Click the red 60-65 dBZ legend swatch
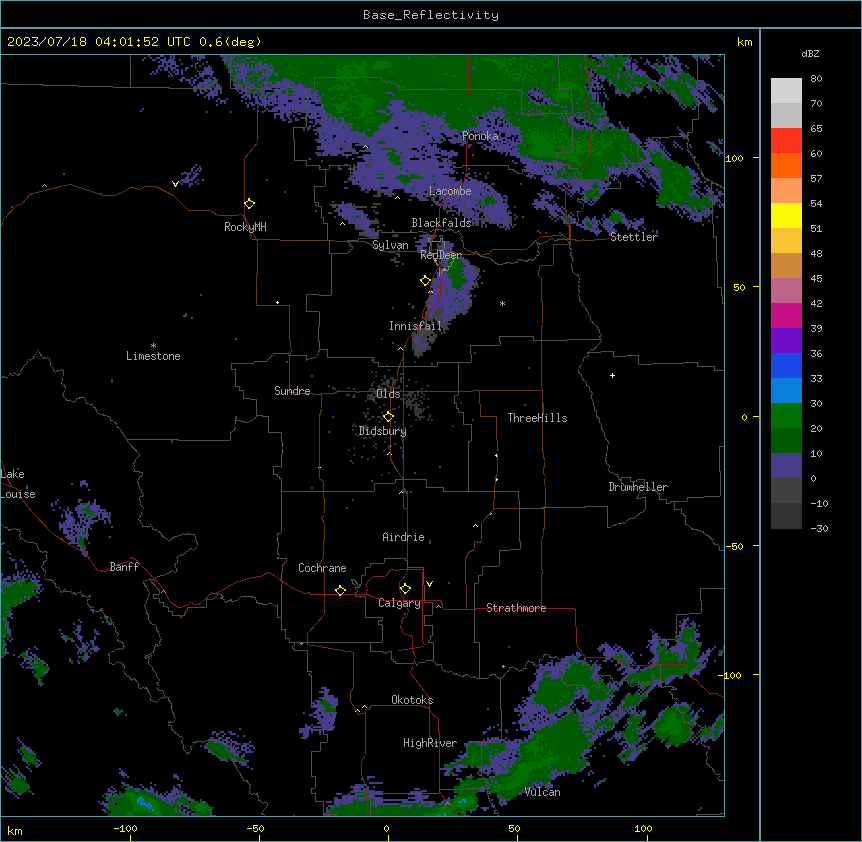The height and width of the screenshot is (842, 862). pos(786,141)
